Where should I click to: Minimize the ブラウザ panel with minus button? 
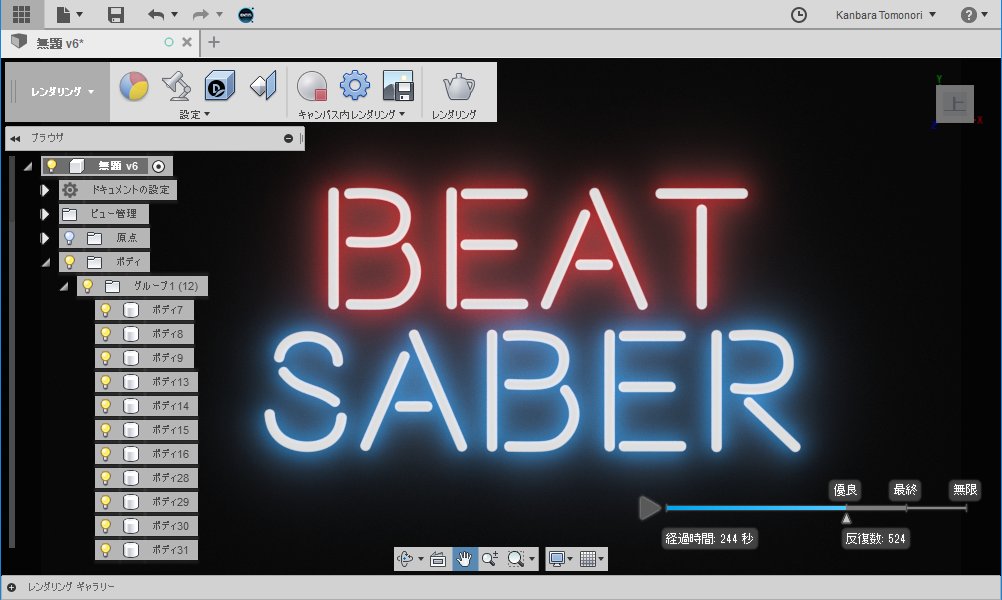(x=288, y=138)
